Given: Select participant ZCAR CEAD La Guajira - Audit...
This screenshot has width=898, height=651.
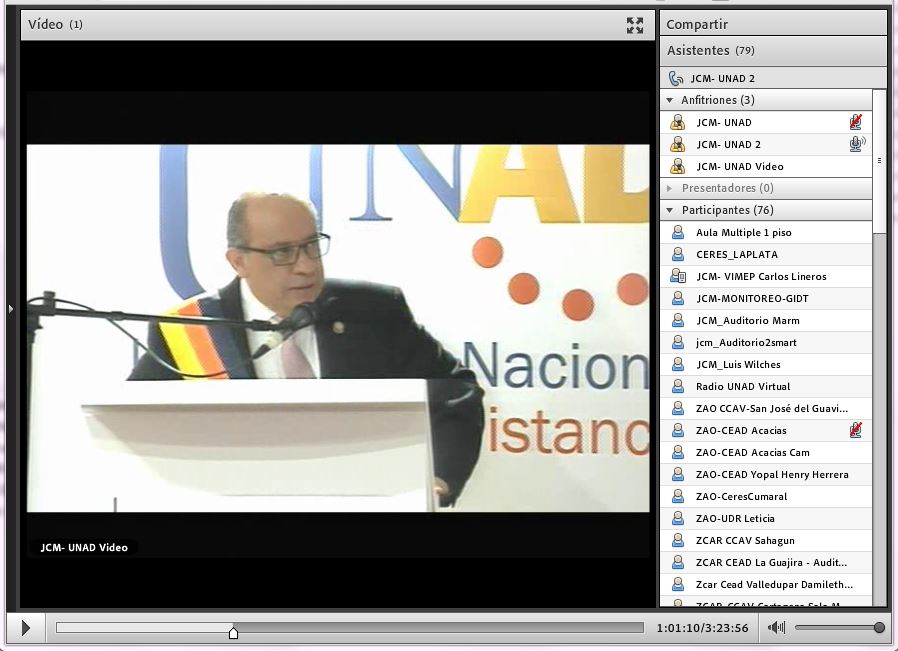Looking at the screenshot, I should point(766,562).
